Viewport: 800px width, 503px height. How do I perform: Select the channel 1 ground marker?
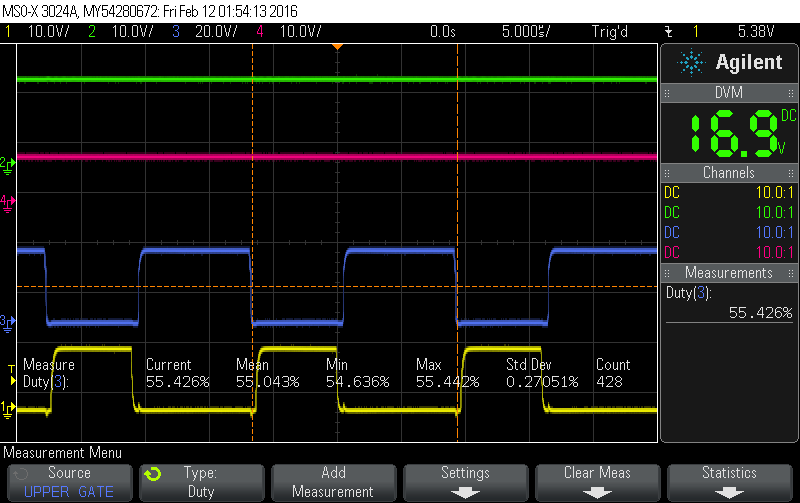point(7,408)
